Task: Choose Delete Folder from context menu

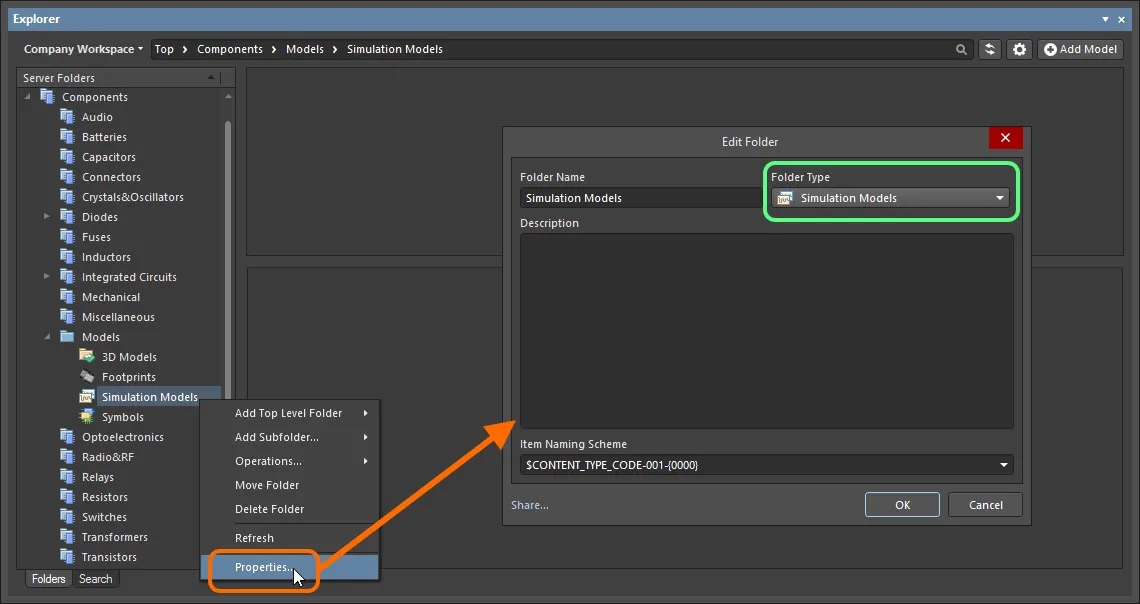Action: pos(289,509)
